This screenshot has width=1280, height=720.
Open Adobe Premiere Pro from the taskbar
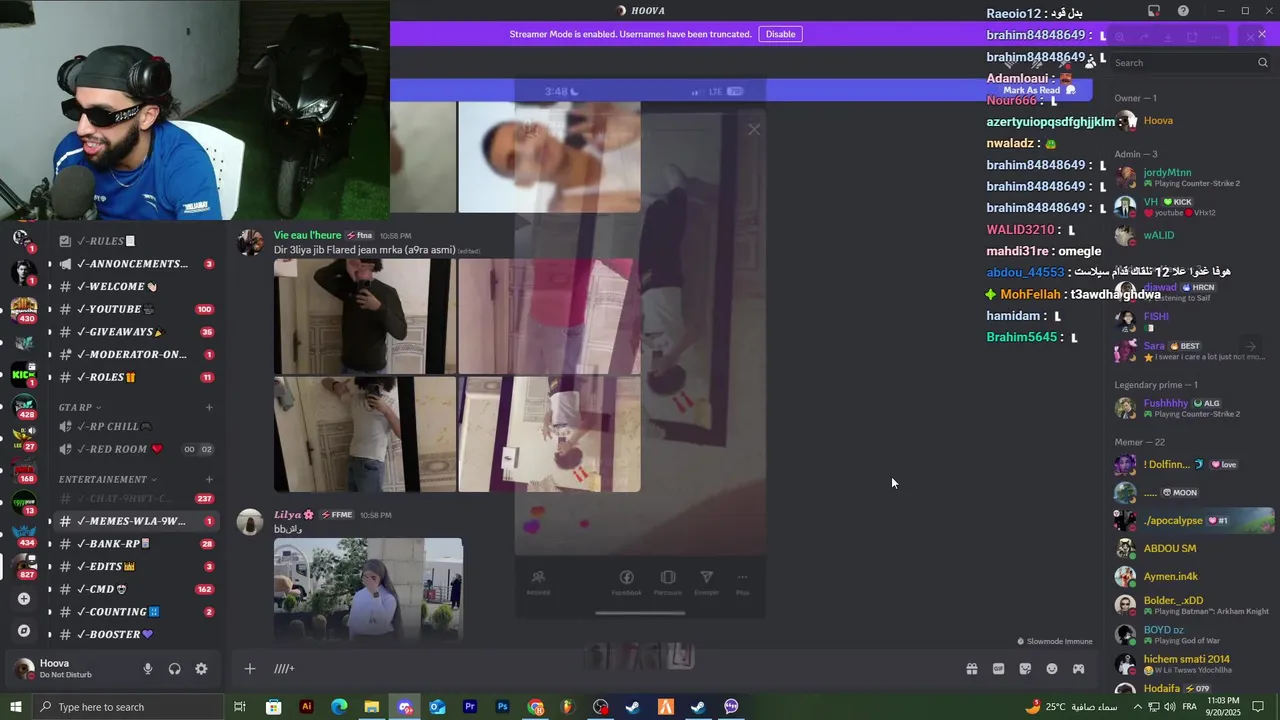point(470,707)
